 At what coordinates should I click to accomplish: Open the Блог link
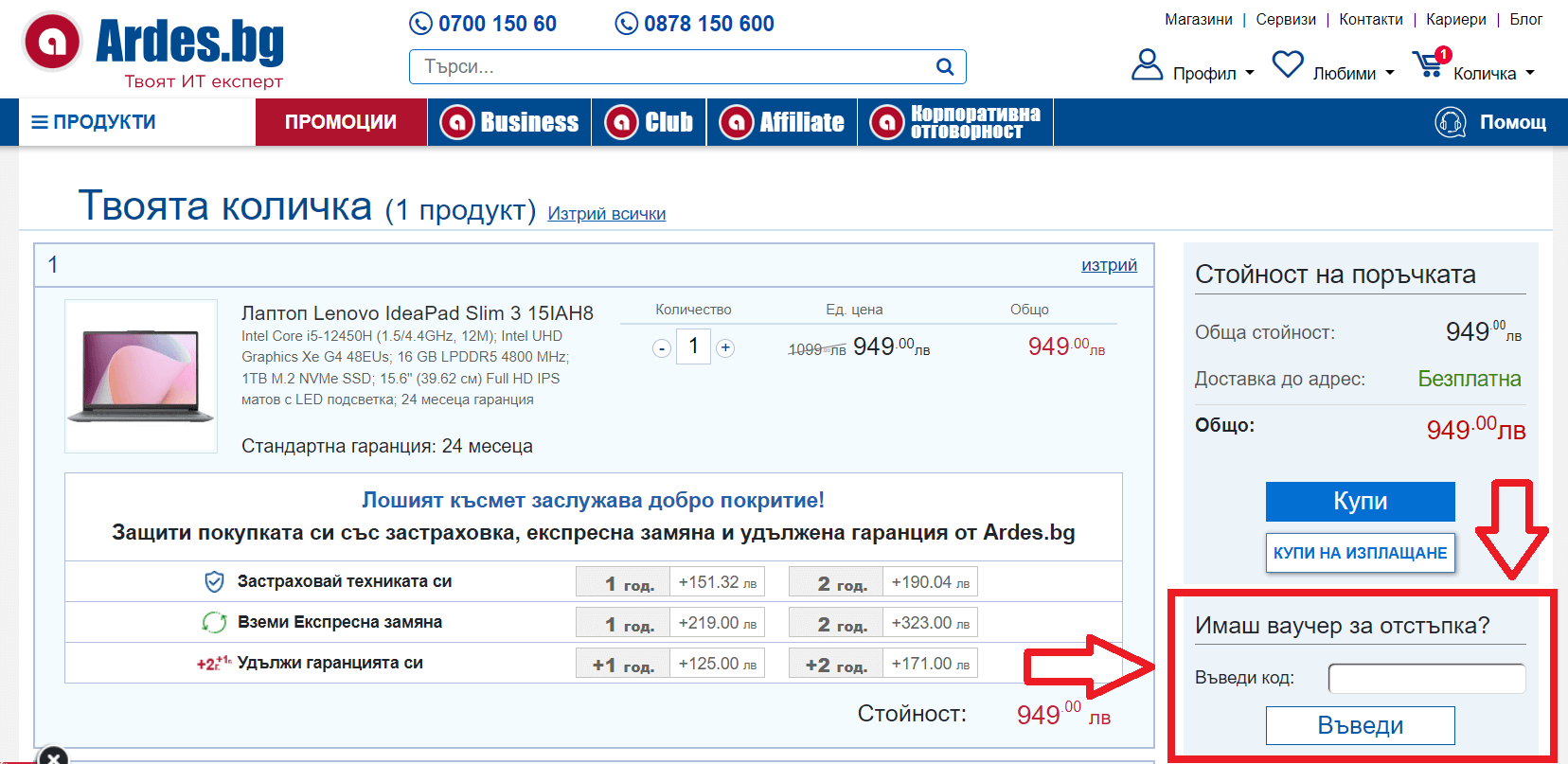pyautogui.click(x=1526, y=19)
